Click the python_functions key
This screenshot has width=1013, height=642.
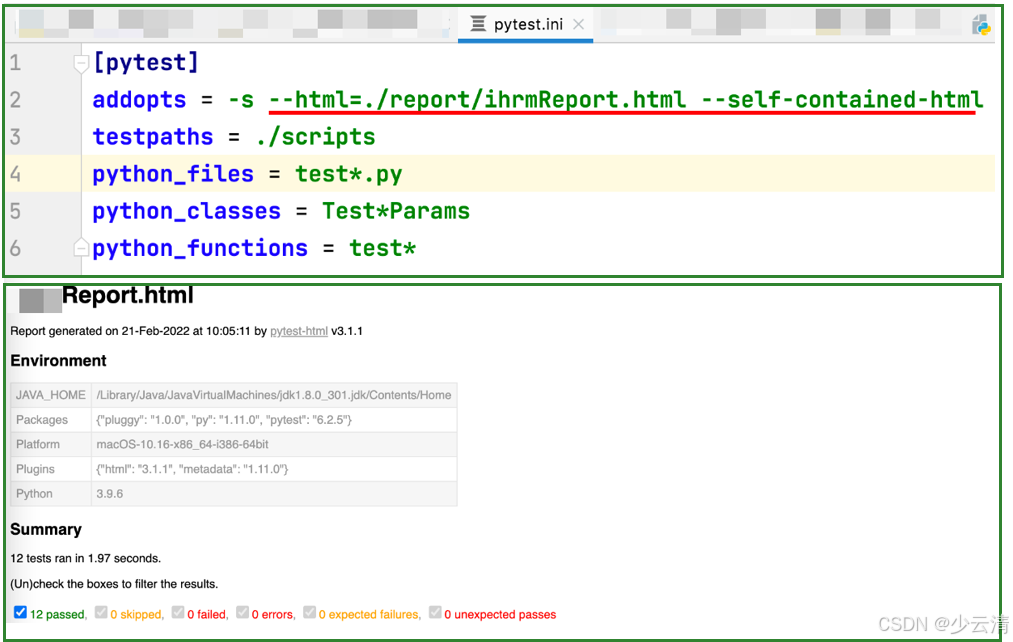[x=200, y=248]
